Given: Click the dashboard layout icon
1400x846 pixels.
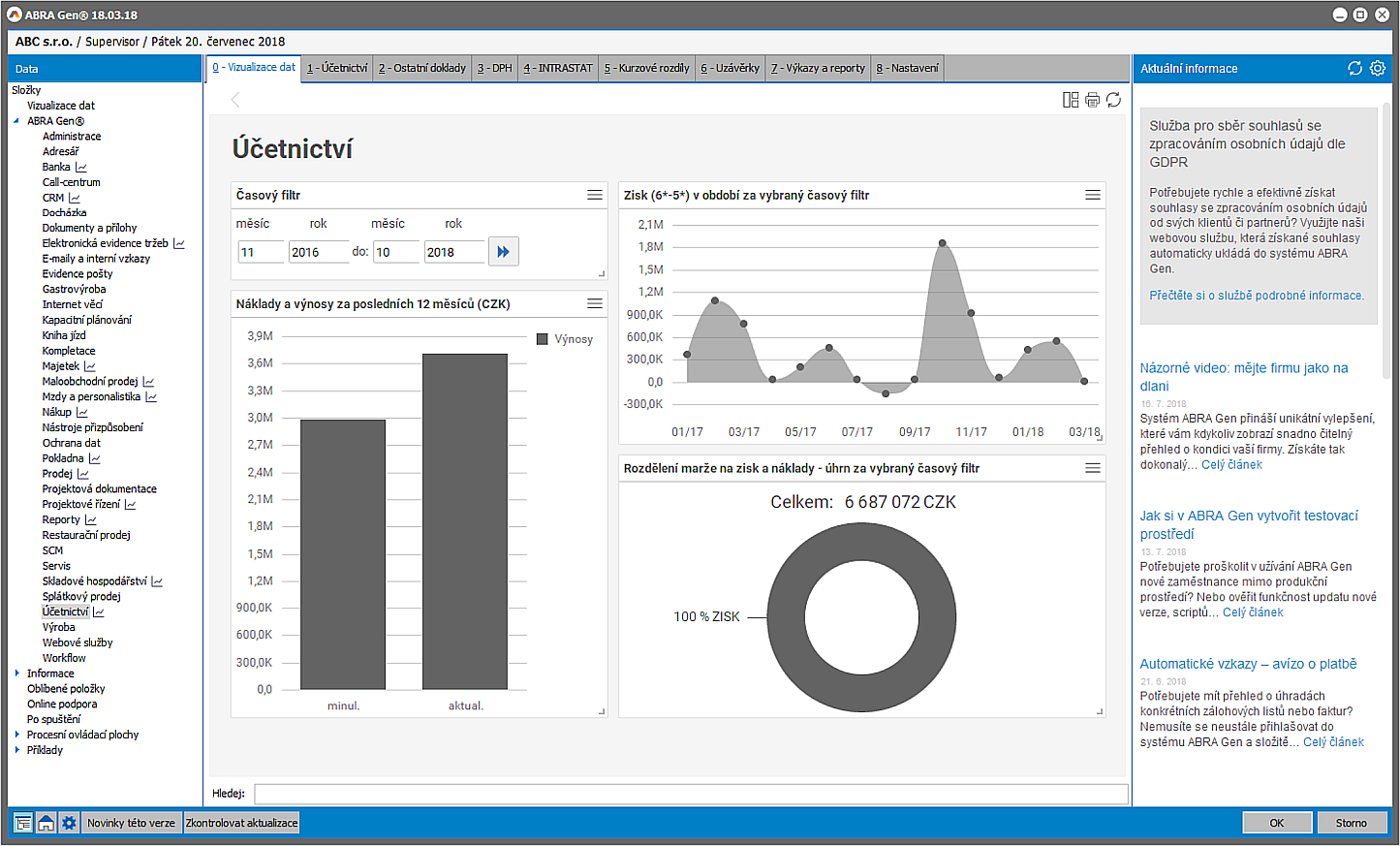Looking at the screenshot, I should pyautogui.click(x=1071, y=100).
